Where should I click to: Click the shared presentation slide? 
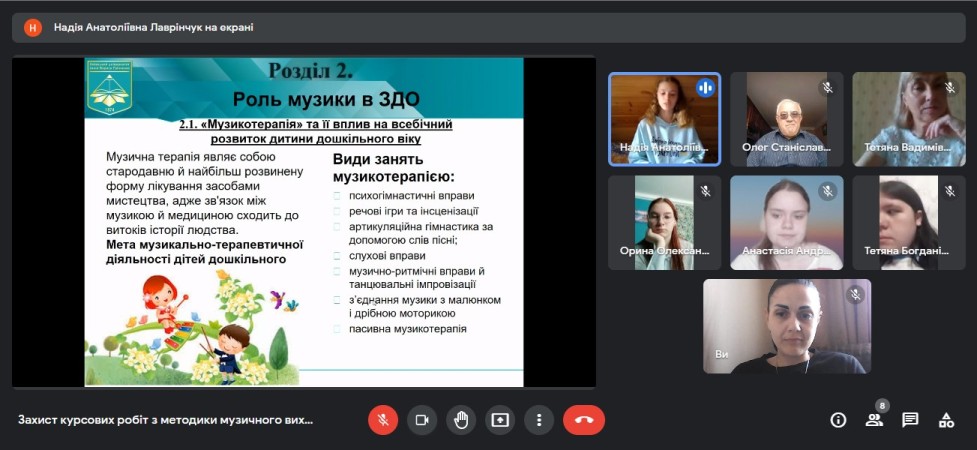tap(304, 222)
